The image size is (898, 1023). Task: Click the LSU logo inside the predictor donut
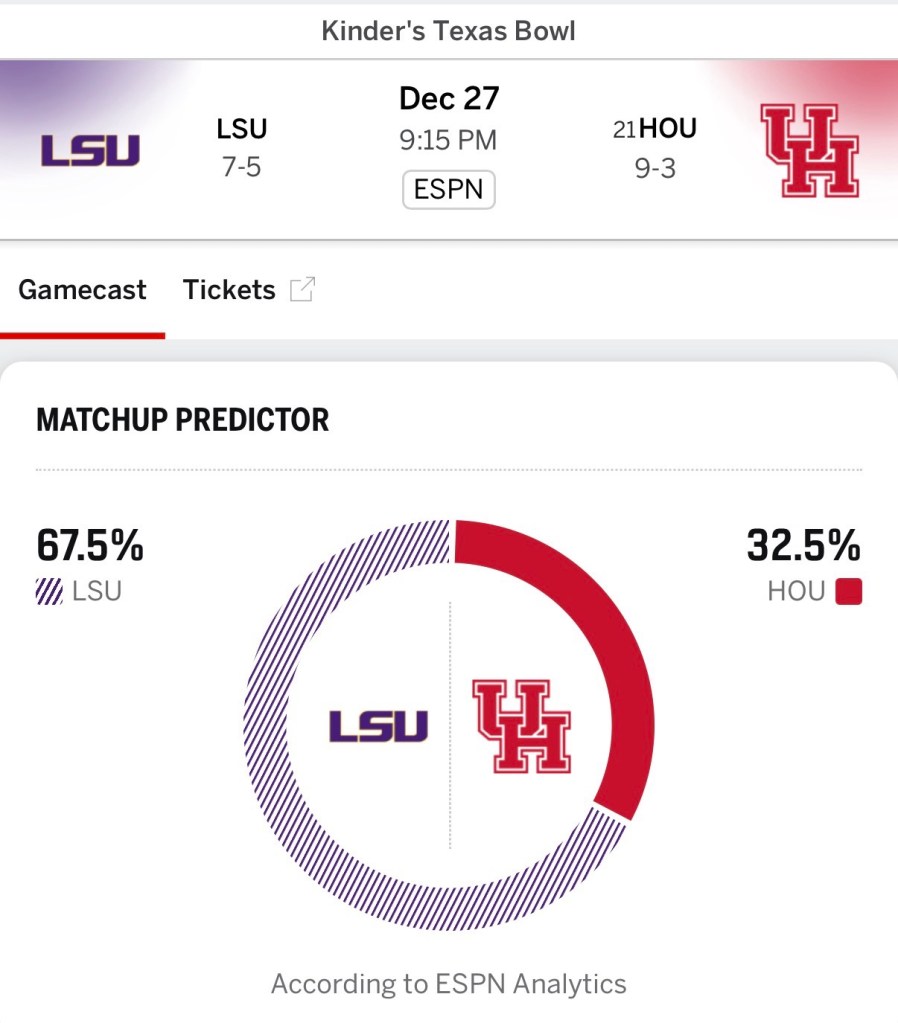pyautogui.click(x=378, y=726)
